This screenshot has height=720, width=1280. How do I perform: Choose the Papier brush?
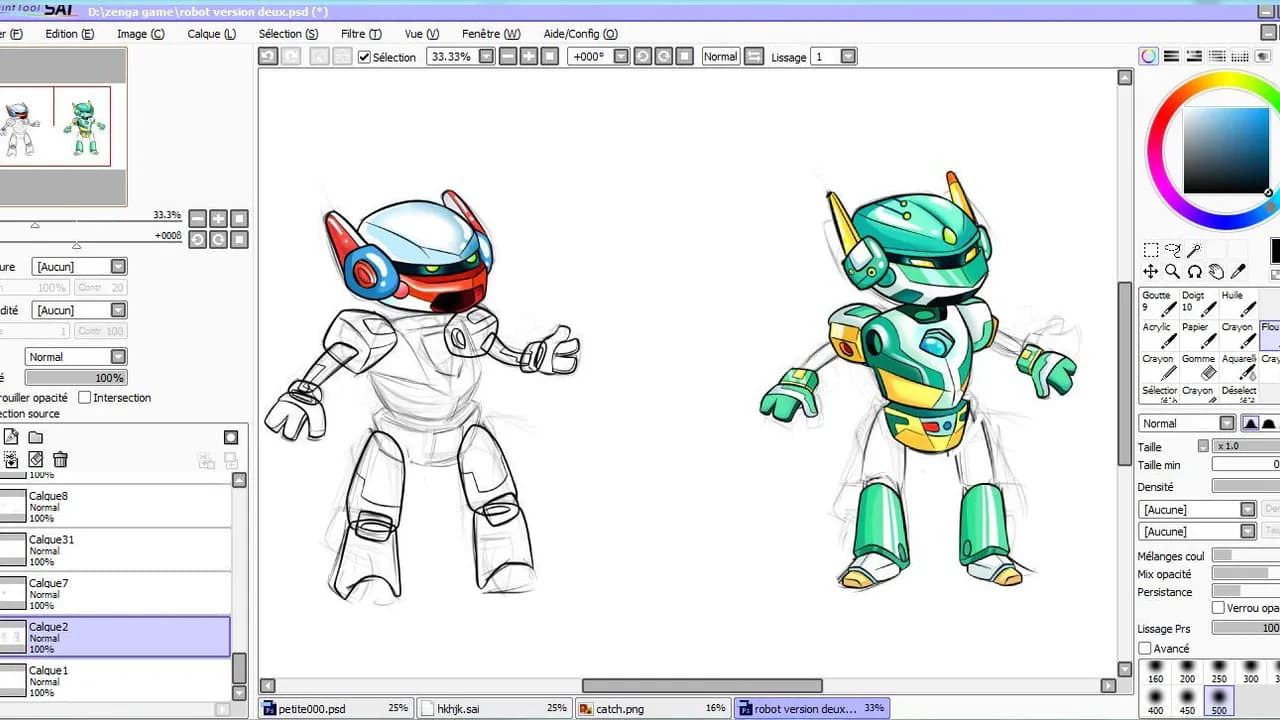(1198, 335)
